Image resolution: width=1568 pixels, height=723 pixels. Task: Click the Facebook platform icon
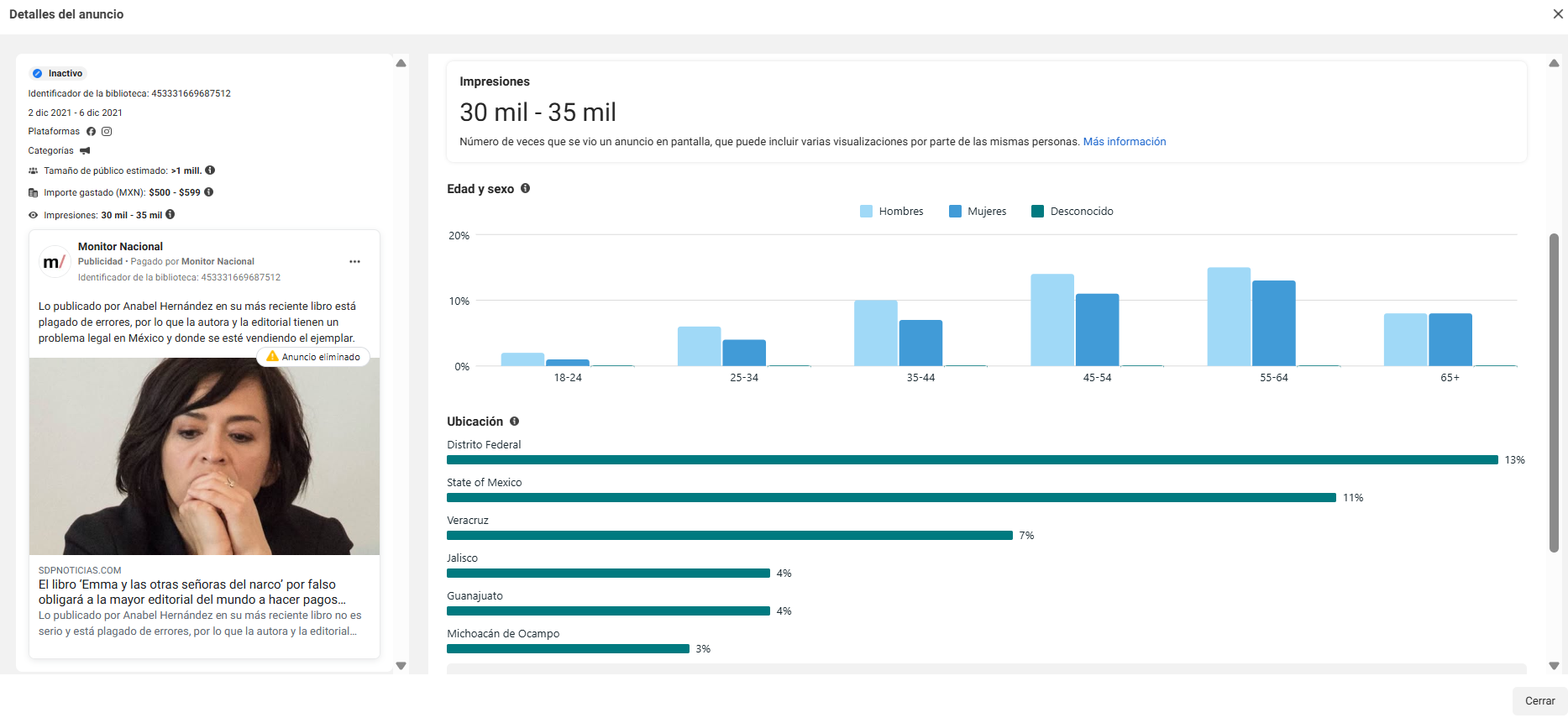pos(92,132)
